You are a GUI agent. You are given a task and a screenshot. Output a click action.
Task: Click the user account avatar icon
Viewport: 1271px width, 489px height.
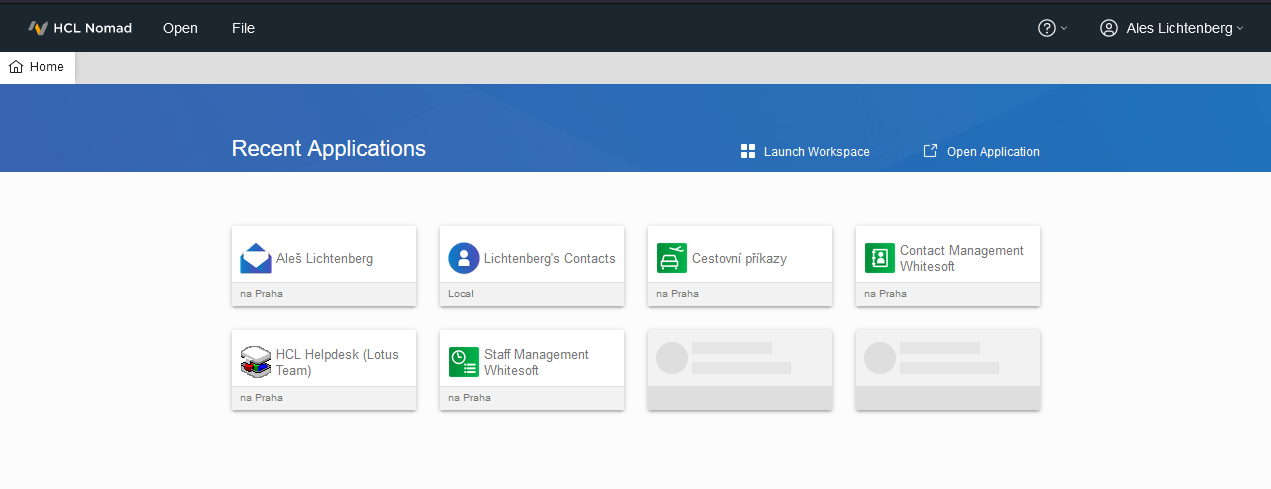[x=1108, y=28]
